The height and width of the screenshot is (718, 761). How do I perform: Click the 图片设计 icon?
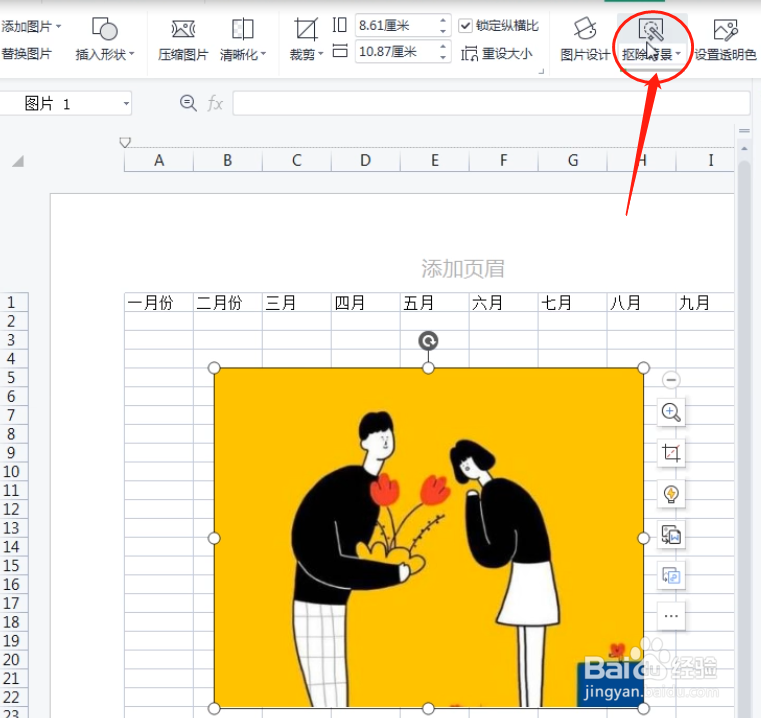coord(585,29)
